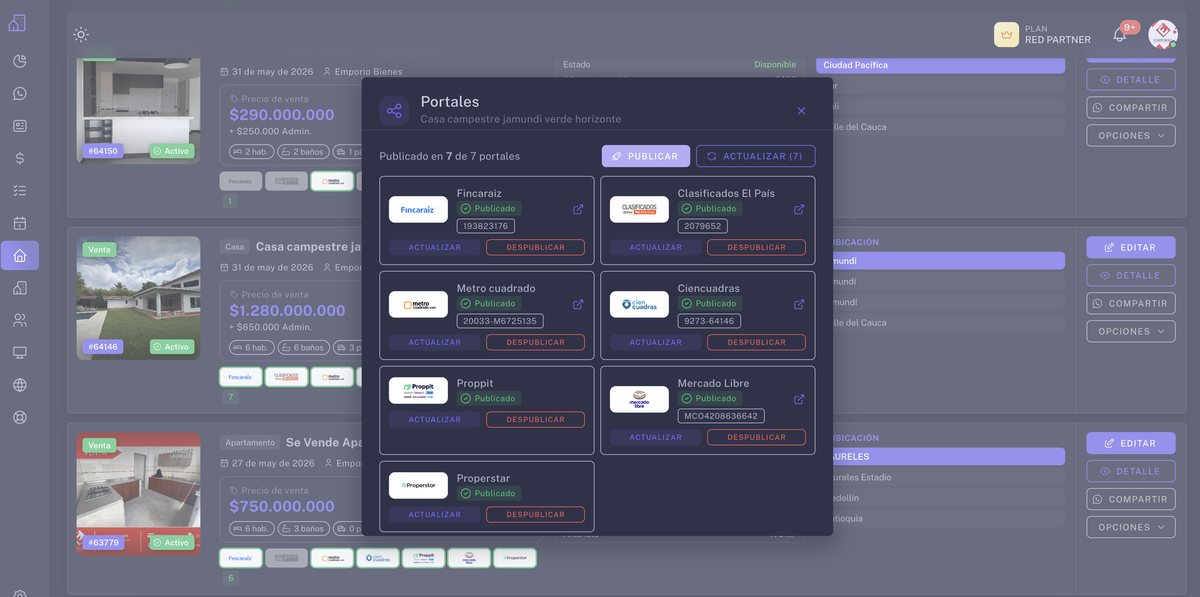
Task: Click Actualizar (7) button
Action: 755,156
